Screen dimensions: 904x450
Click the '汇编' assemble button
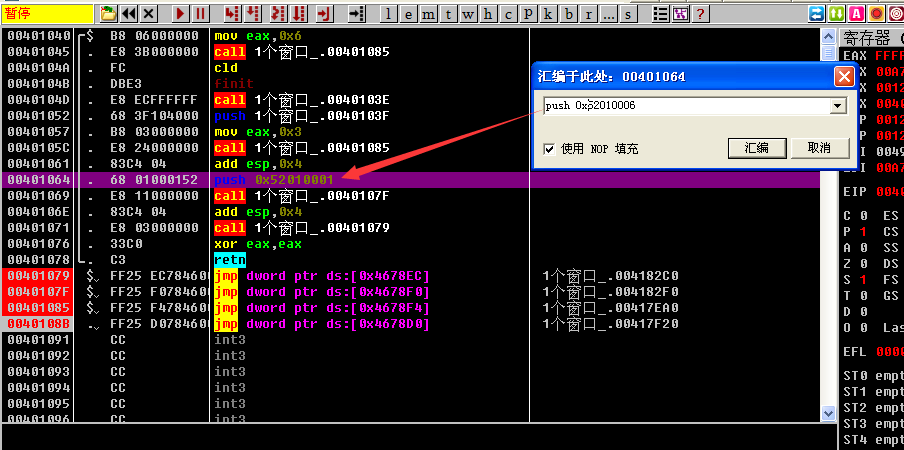757,148
